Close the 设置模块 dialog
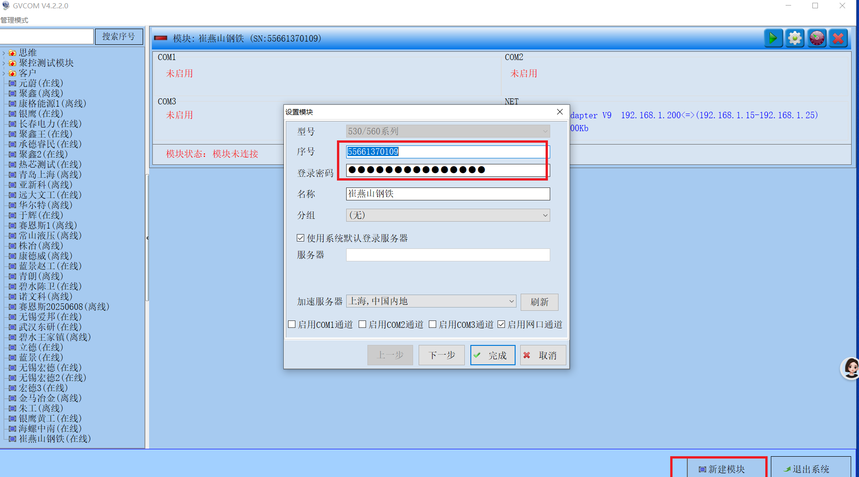The height and width of the screenshot is (477, 859). point(560,112)
